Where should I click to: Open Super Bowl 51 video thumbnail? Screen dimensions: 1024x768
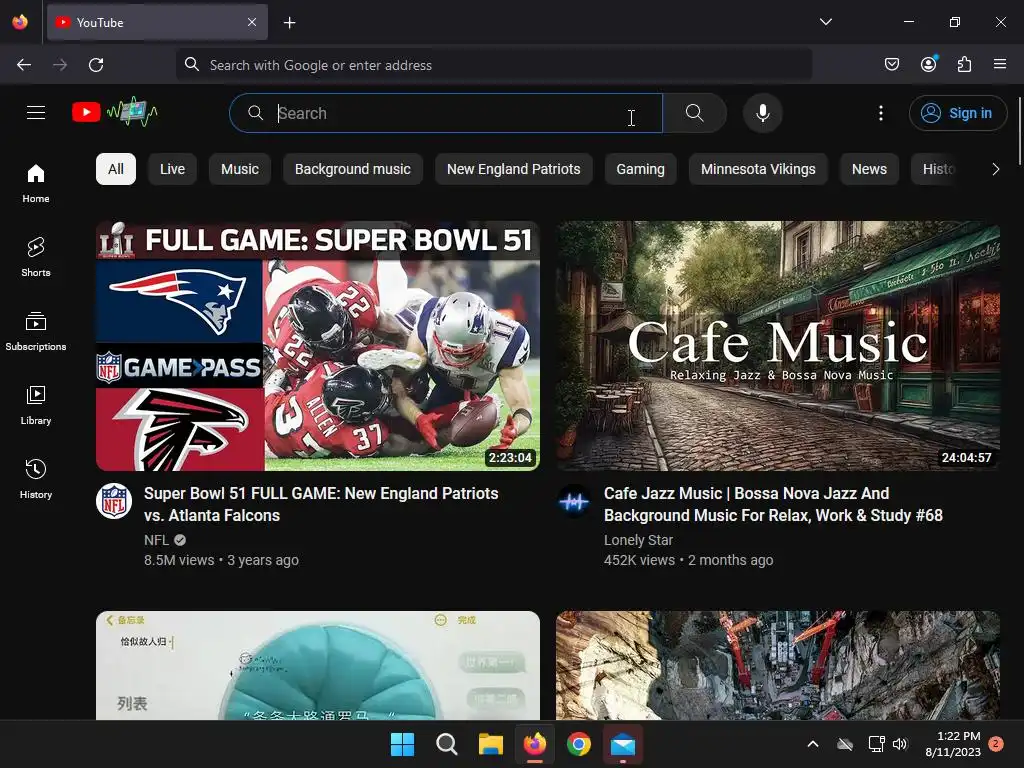(x=318, y=346)
